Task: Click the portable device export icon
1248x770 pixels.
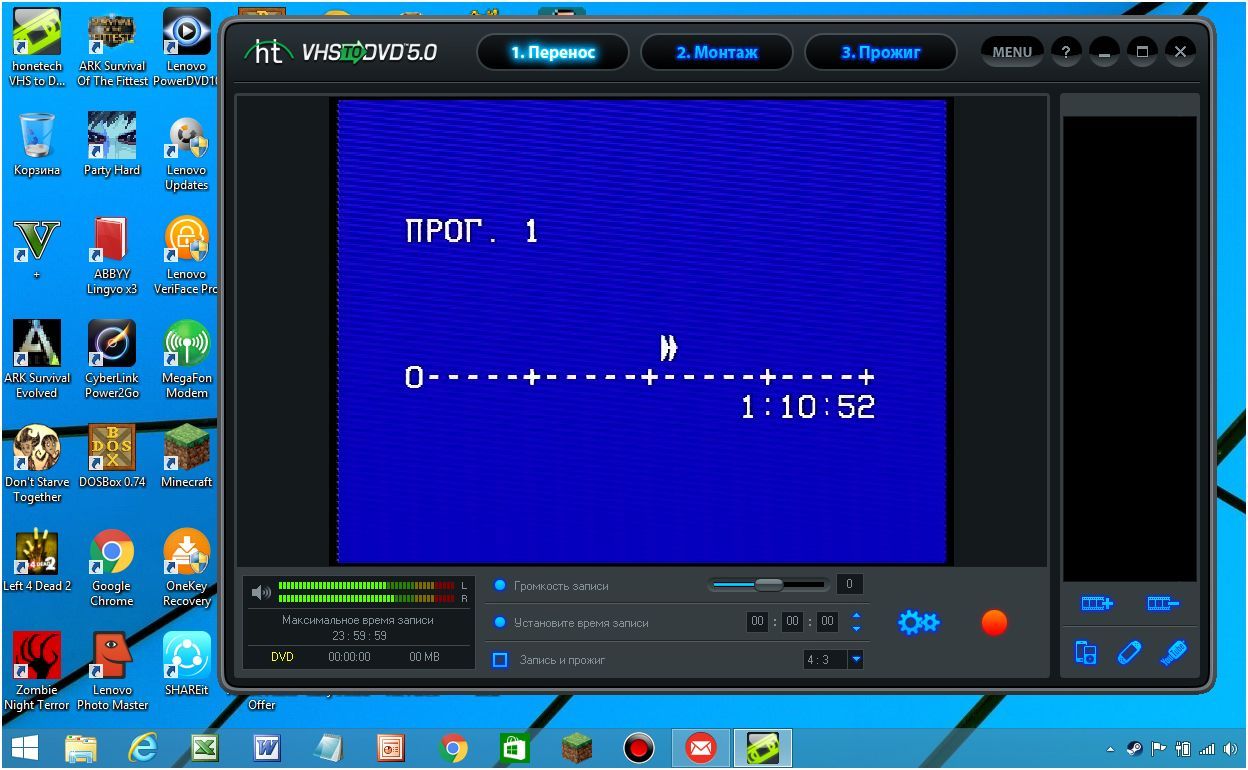Action: pos(1086,653)
